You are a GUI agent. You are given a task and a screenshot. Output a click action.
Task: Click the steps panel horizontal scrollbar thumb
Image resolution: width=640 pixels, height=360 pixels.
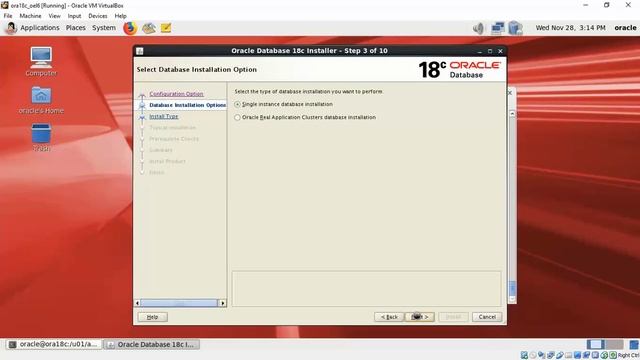coord(179,303)
